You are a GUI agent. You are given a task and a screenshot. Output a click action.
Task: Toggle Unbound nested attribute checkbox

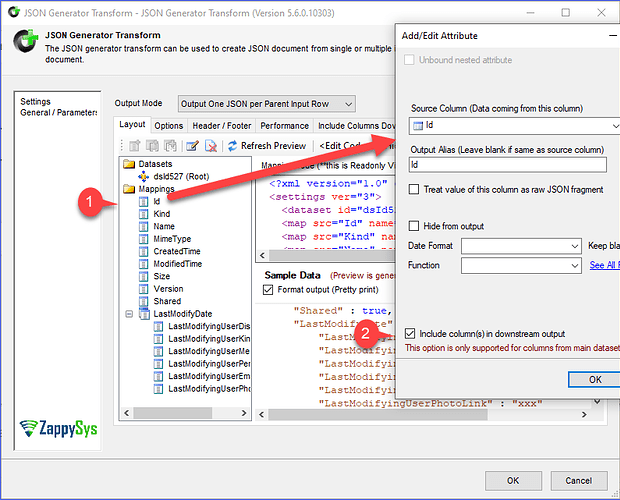(x=409, y=60)
